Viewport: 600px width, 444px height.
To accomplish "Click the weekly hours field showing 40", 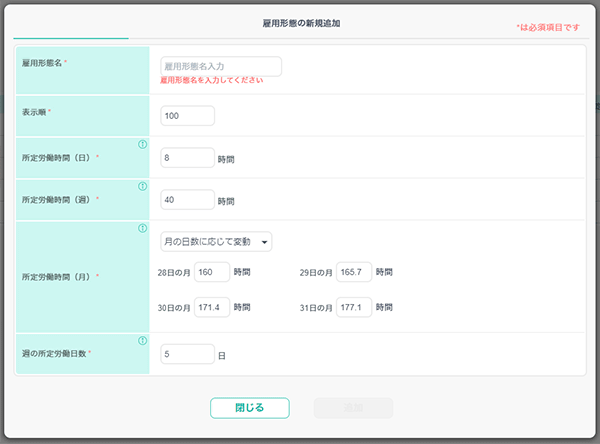I will coord(187,200).
